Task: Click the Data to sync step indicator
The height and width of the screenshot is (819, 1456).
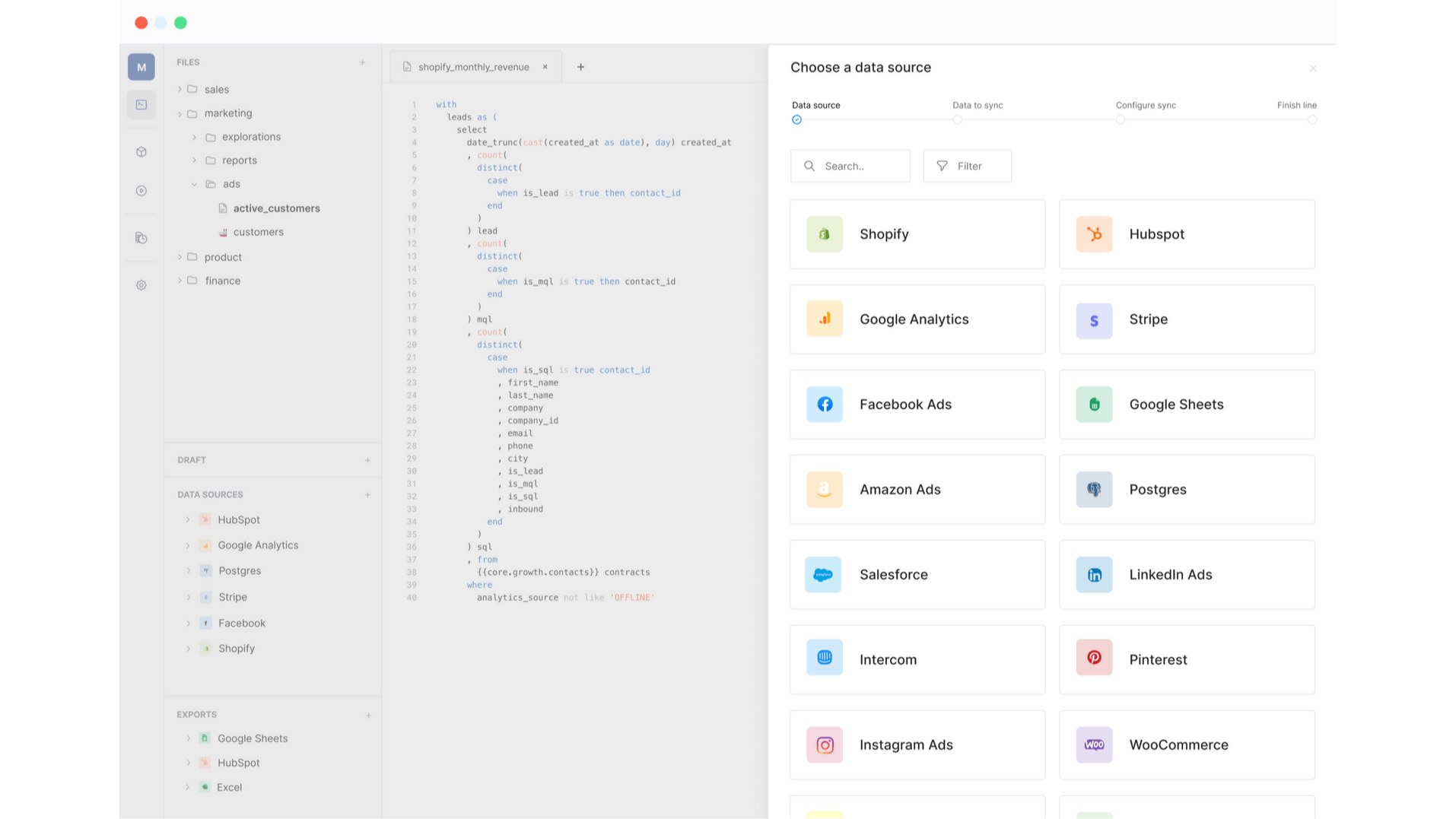Action: (957, 119)
